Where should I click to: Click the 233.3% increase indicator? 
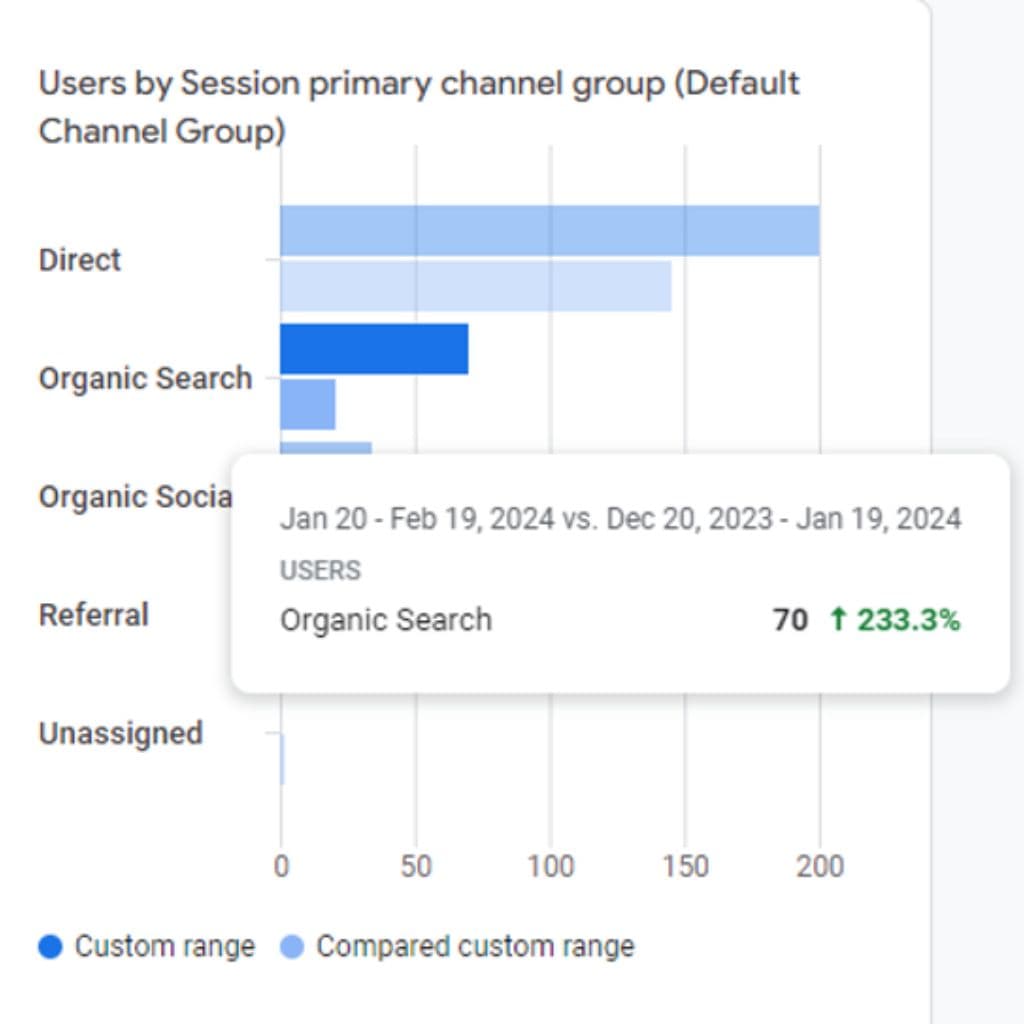tap(895, 620)
